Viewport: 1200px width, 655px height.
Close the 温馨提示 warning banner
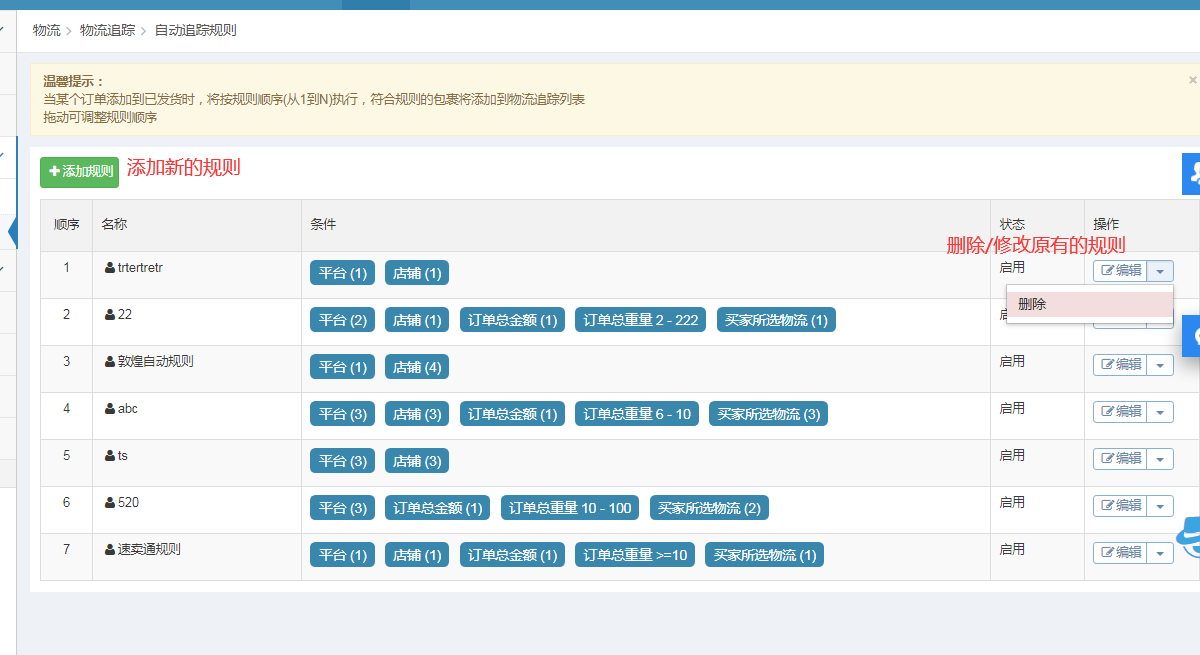click(x=1192, y=80)
